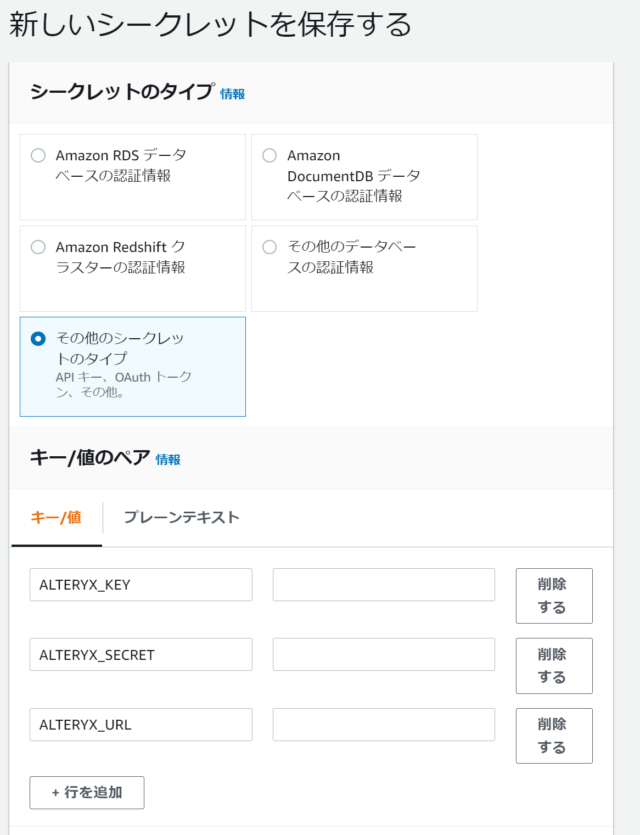Image resolution: width=640 pixels, height=835 pixels.
Task: Select Amazon RDS データベースの認証情報 radio button
Action: coord(38,155)
